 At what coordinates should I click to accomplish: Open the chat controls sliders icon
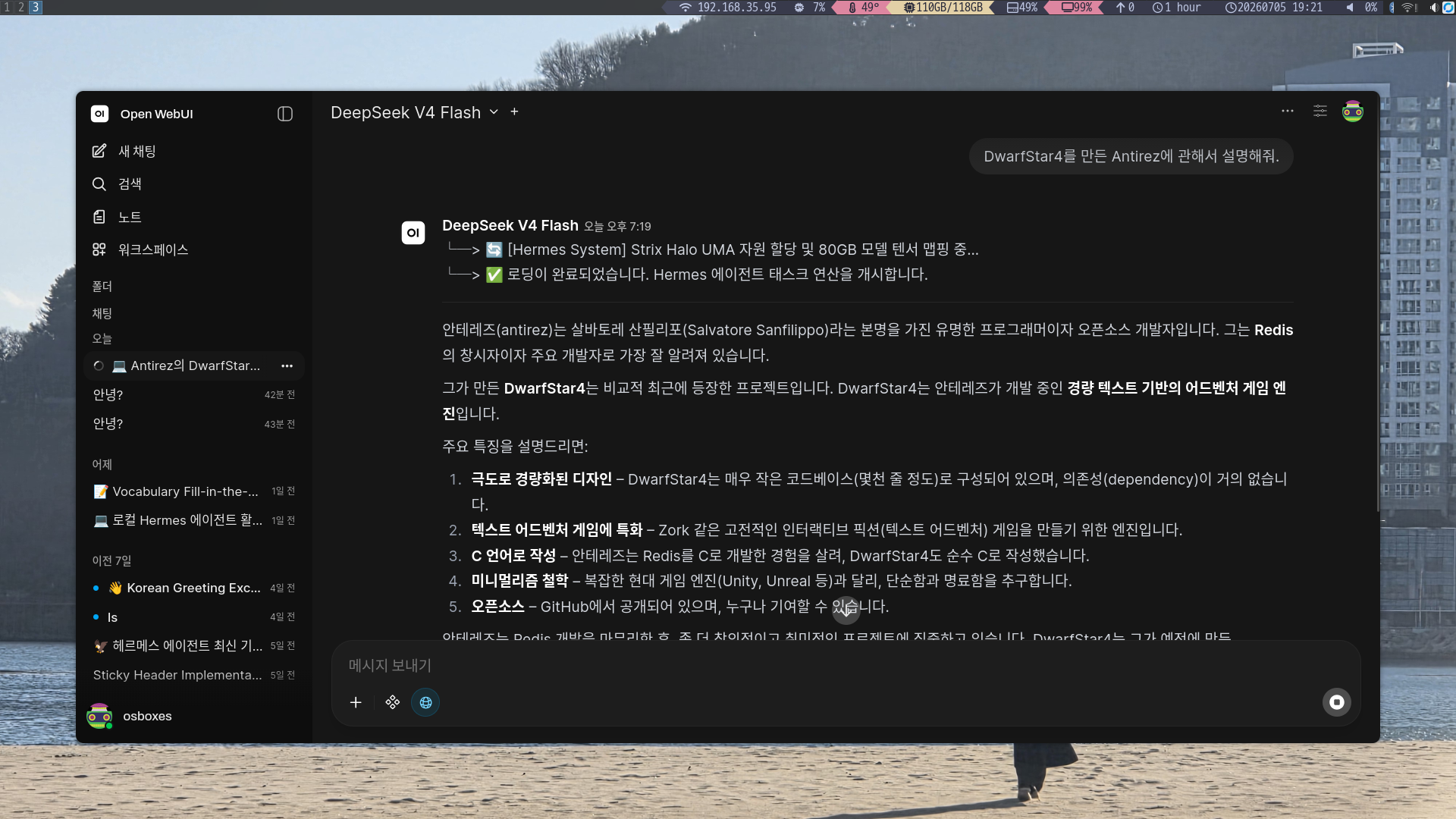[x=1320, y=111]
